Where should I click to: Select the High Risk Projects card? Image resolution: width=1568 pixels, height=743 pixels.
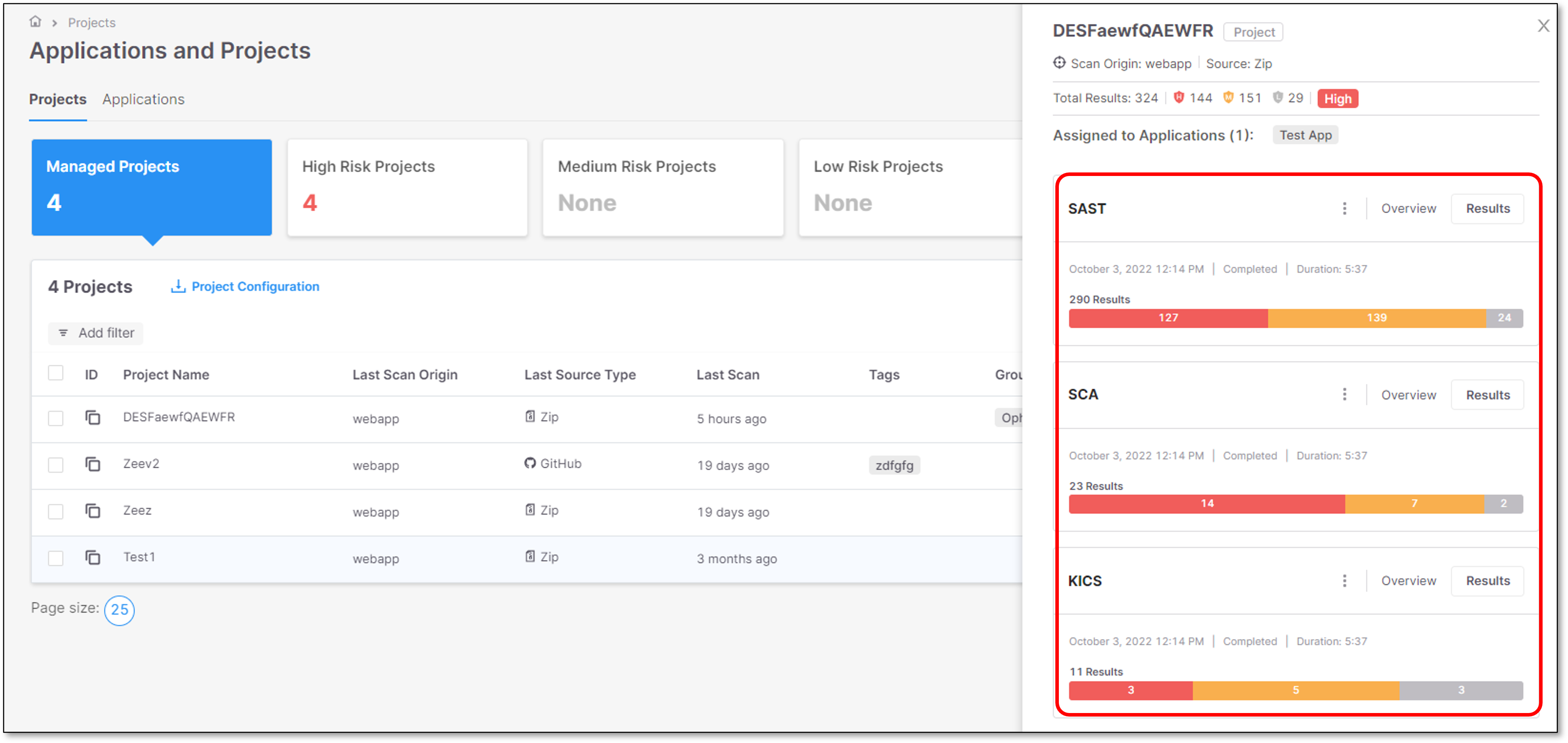point(407,187)
